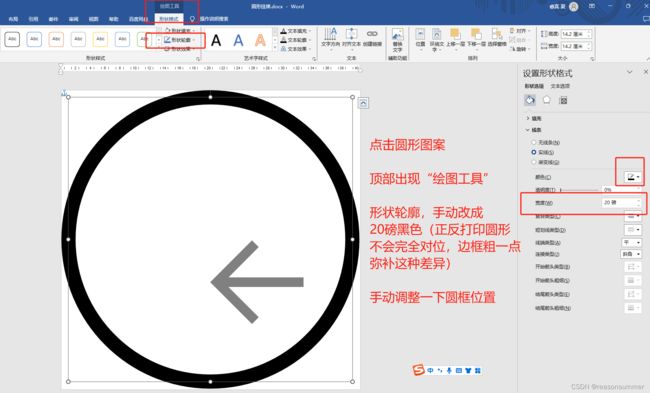
Task: Open the 文本效果 text effects option
Action: click(x=295, y=49)
